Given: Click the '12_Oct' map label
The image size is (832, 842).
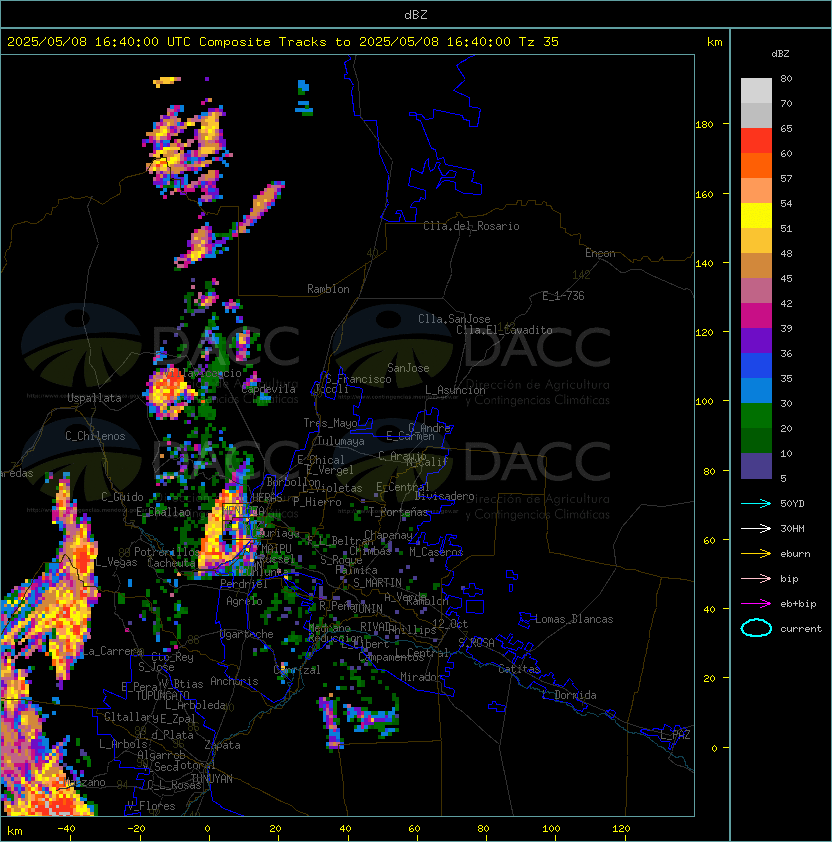Looking at the screenshot, I should (x=450, y=624).
